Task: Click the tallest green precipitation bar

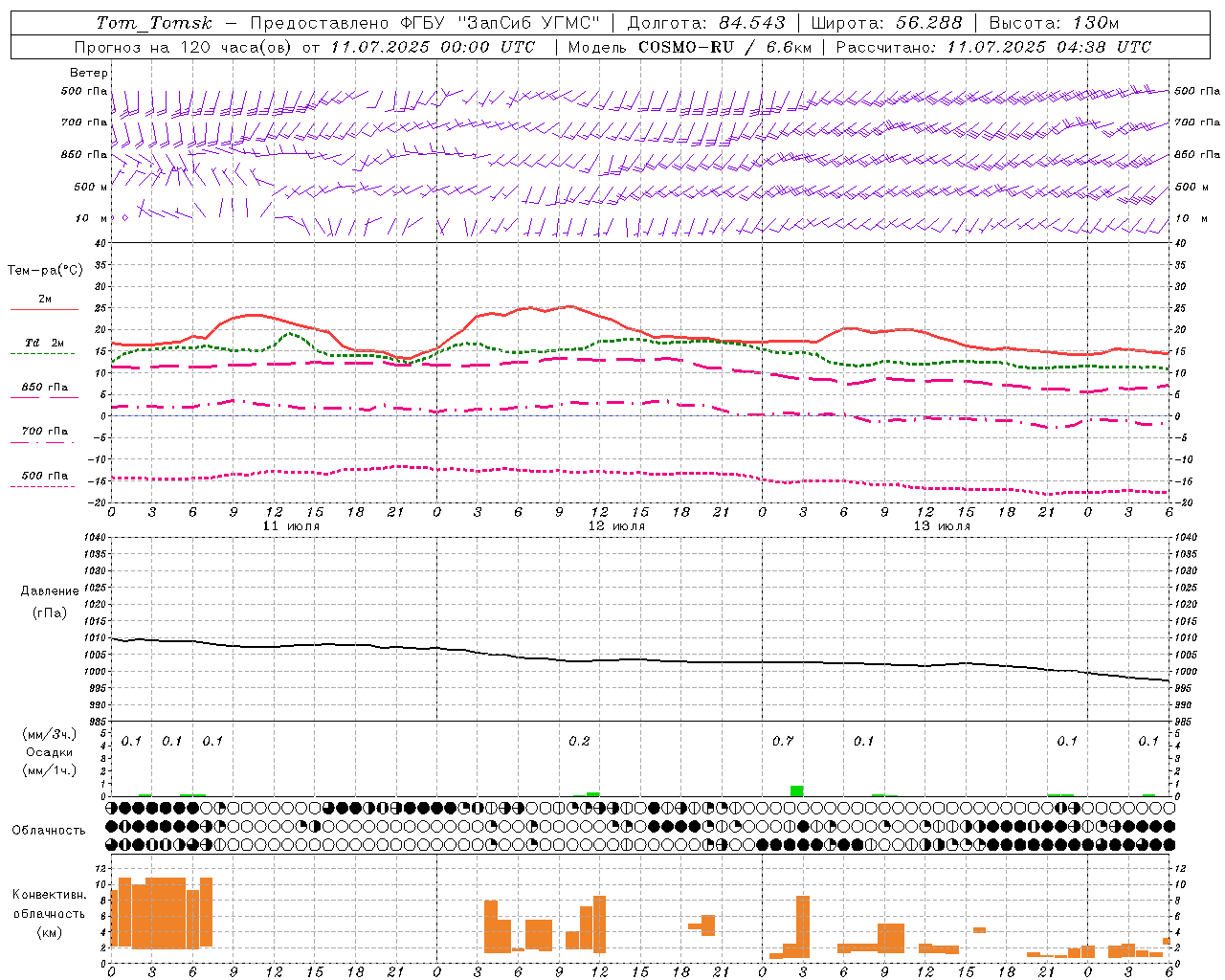Action: point(796,791)
